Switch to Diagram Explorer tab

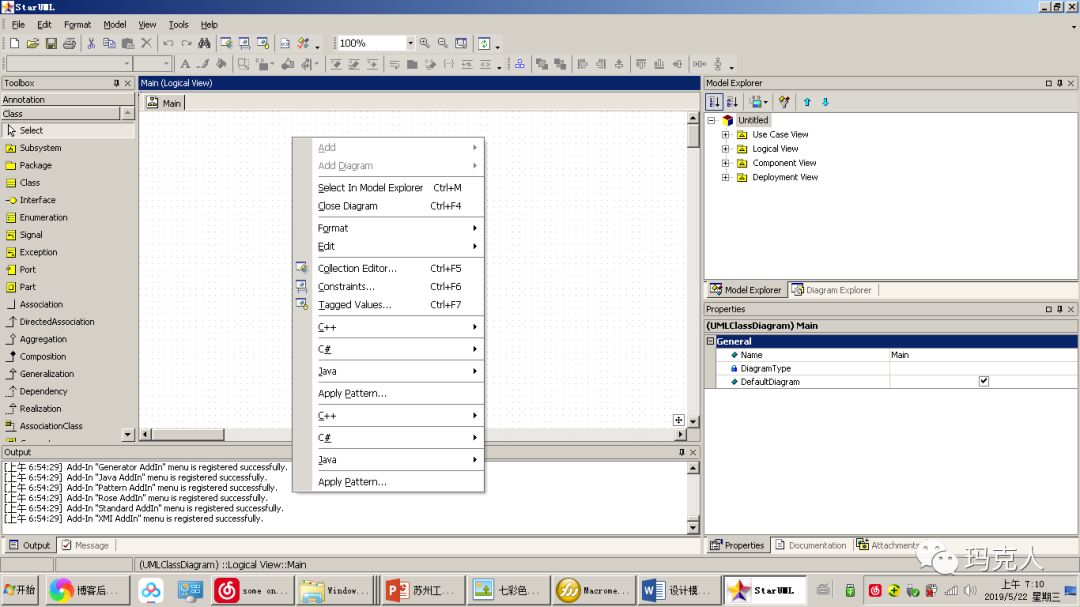[x=831, y=290]
